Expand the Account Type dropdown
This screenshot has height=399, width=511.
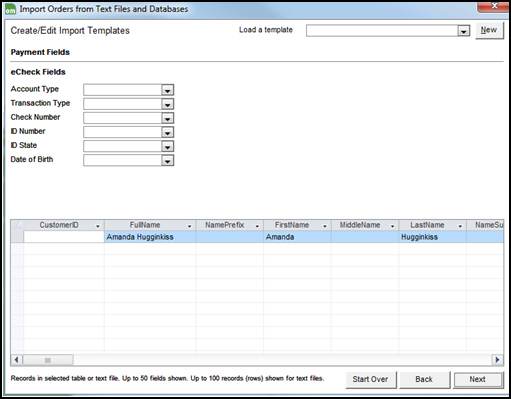(x=167, y=90)
